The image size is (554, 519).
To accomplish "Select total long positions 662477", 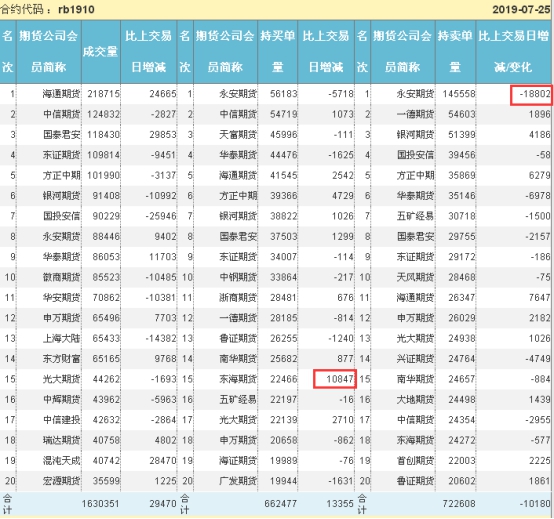I will [281, 503].
